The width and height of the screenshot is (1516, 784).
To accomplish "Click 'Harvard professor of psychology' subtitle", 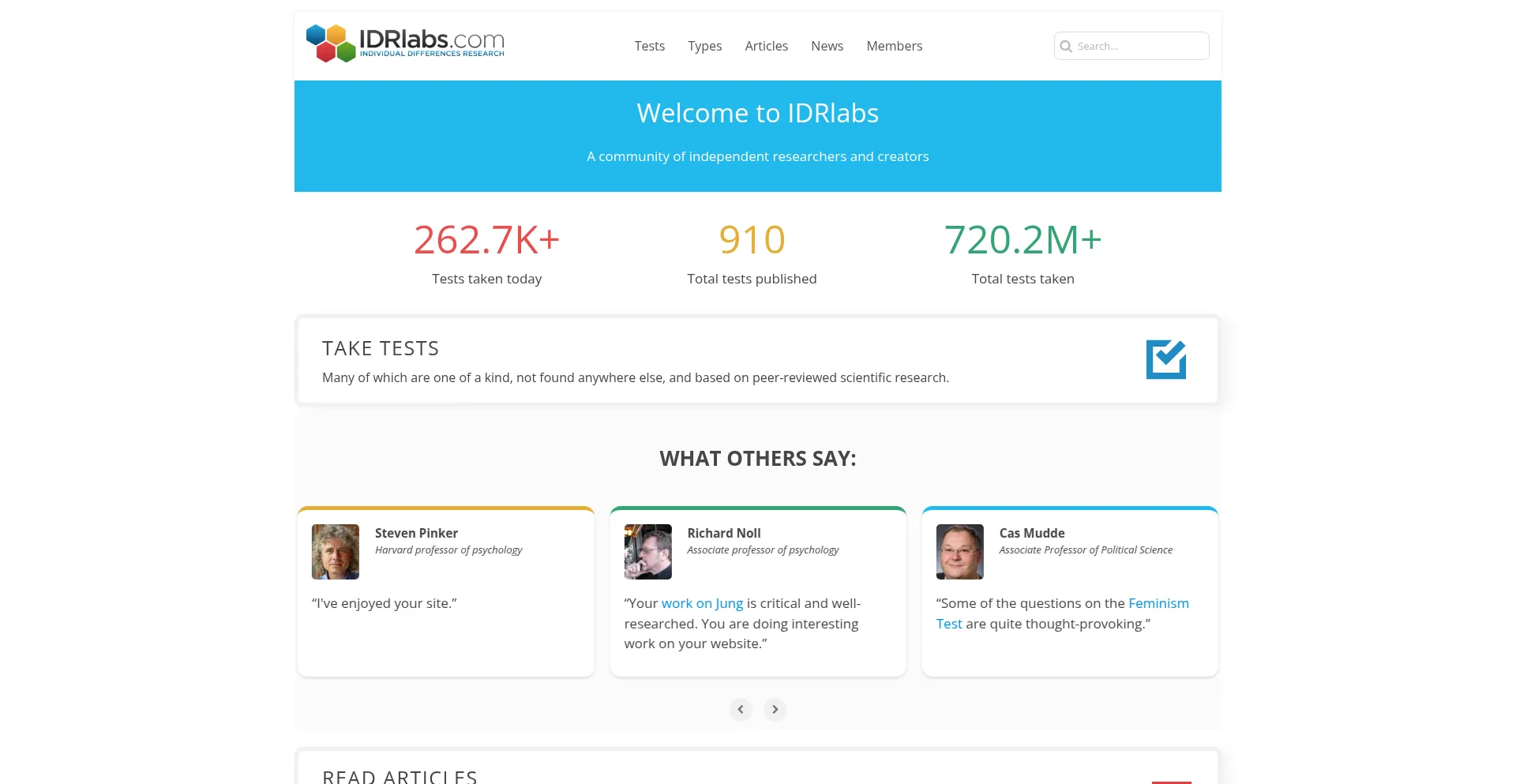I will (448, 550).
